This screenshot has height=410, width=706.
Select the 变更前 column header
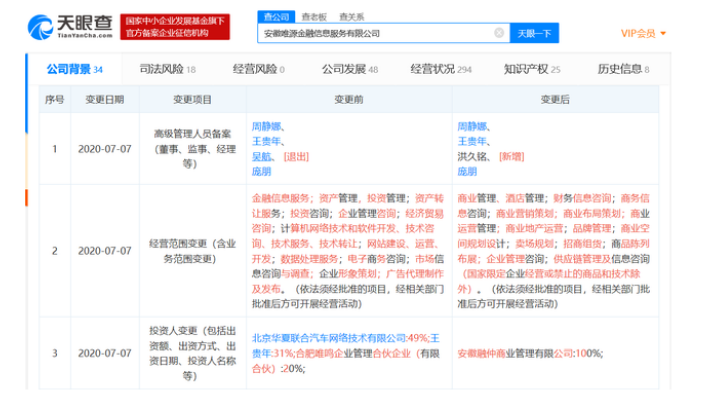(x=349, y=99)
